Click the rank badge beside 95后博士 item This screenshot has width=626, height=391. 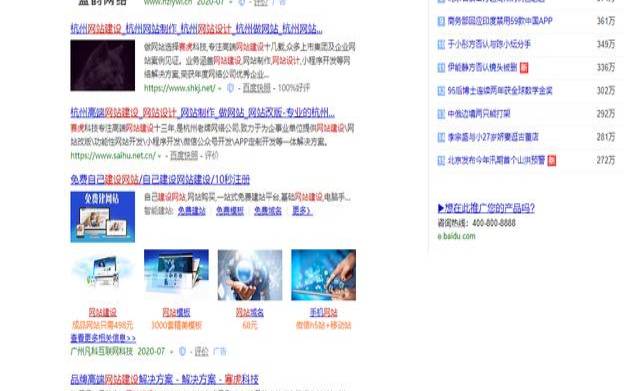tap(441, 91)
